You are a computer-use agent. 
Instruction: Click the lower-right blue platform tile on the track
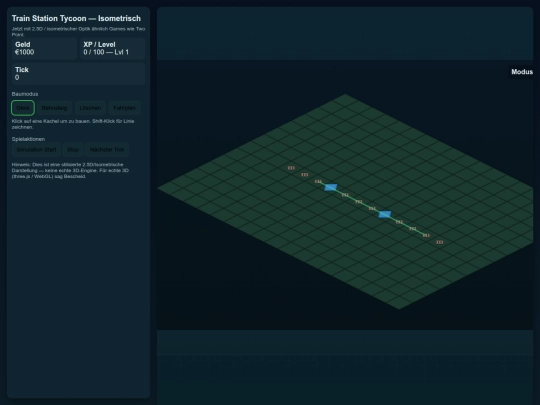pos(385,214)
